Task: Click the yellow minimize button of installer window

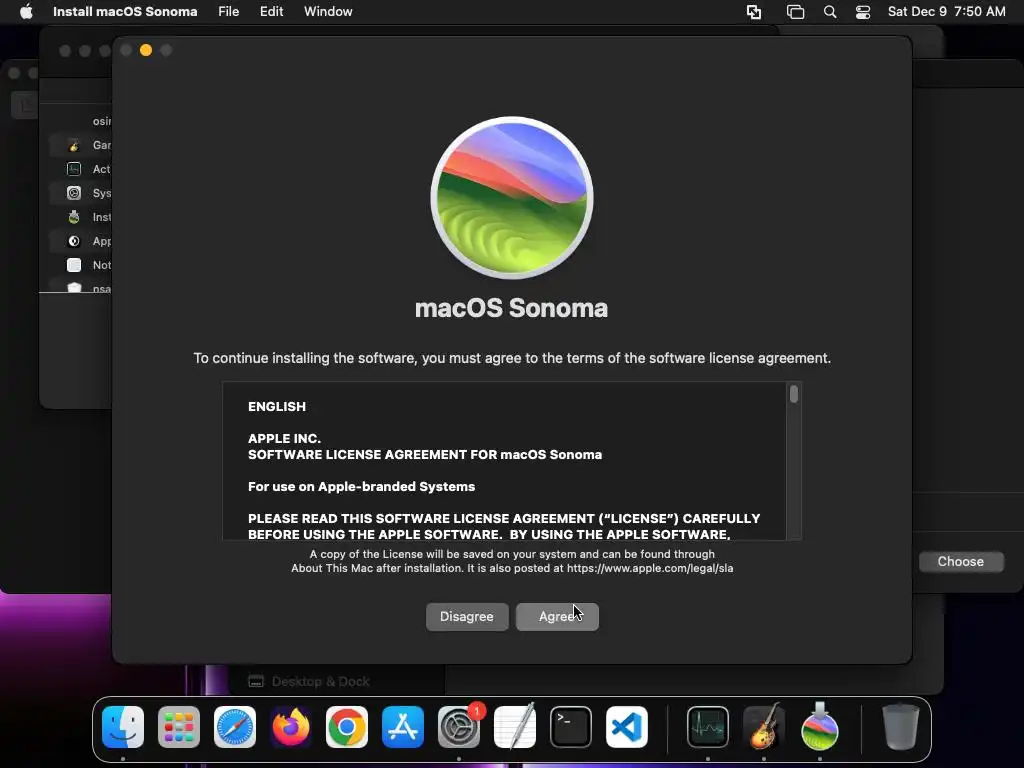Action: coord(146,50)
